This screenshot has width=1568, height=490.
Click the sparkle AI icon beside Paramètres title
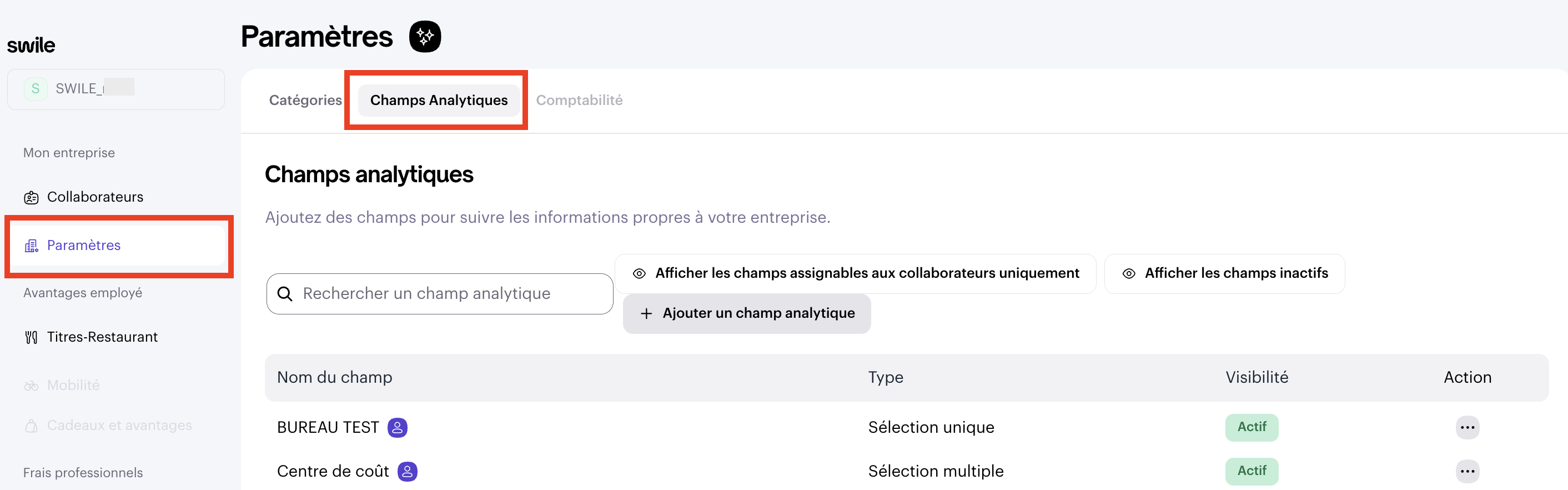(425, 37)
